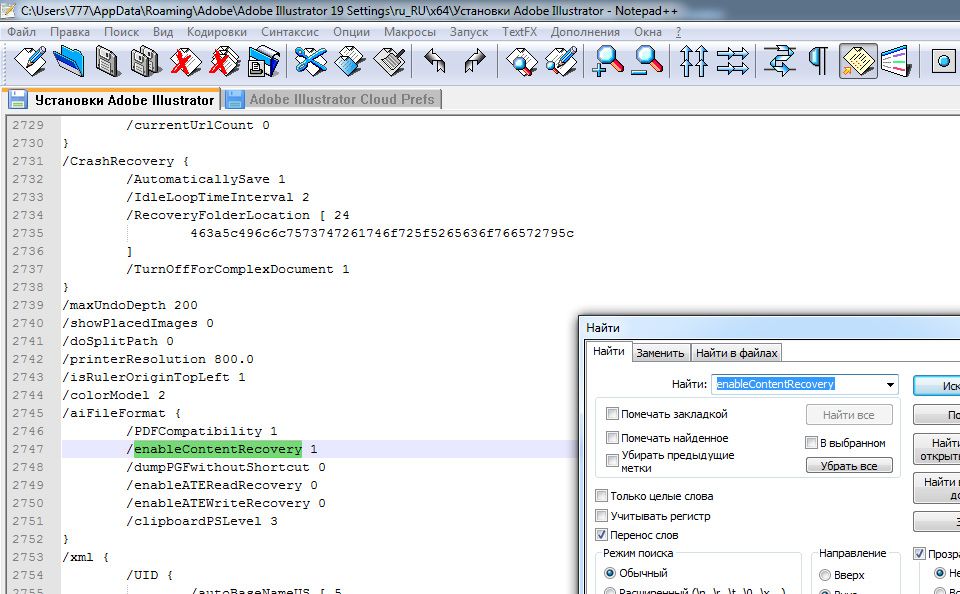
Task: Switch to the 'Заменить' tab in the Find dialog
Action: point(660,353)
